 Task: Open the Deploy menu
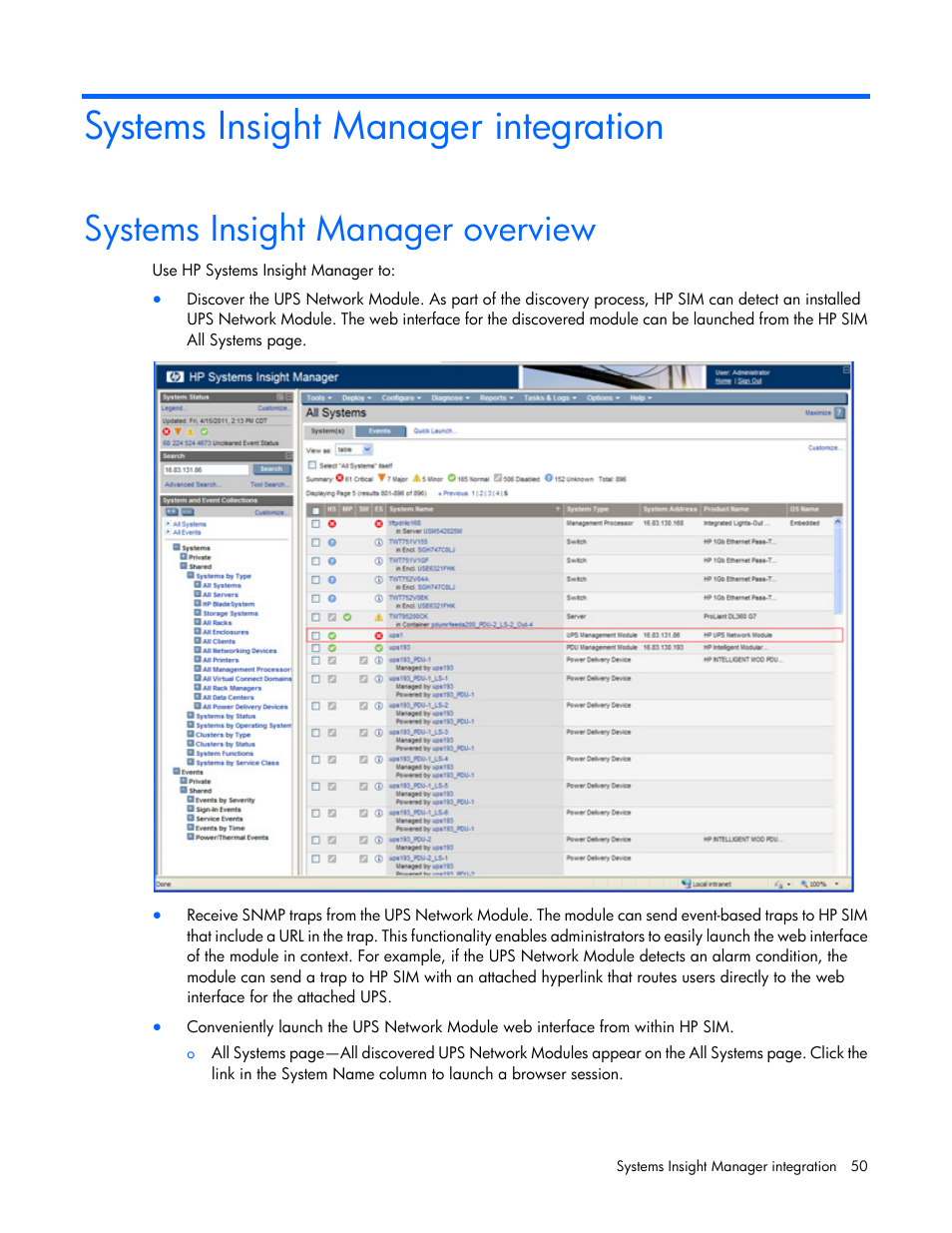click(356, 397)
